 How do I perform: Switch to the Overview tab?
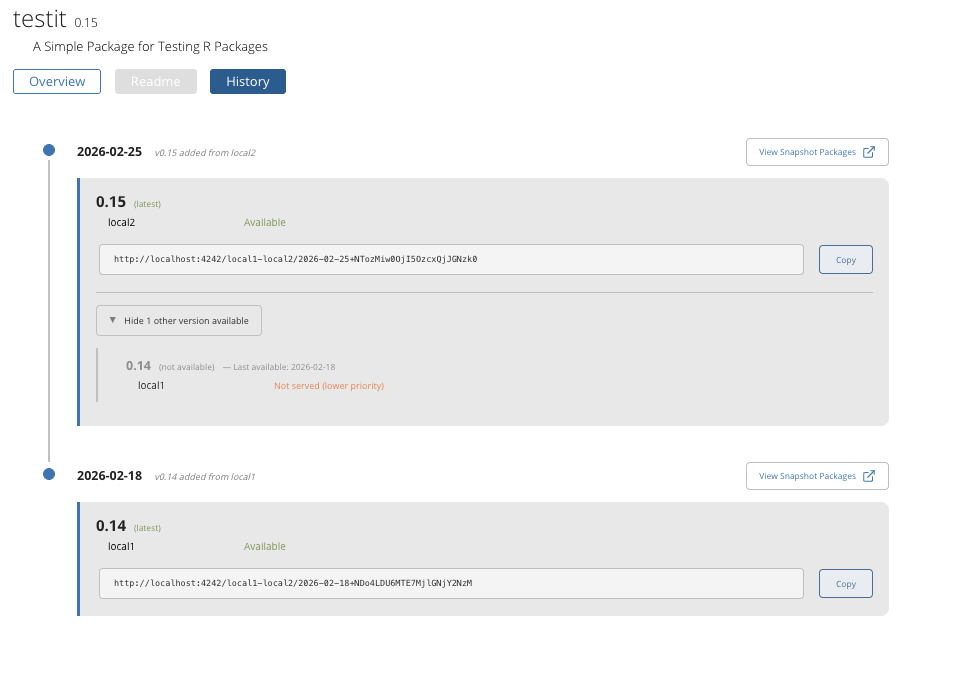point(57,82)
